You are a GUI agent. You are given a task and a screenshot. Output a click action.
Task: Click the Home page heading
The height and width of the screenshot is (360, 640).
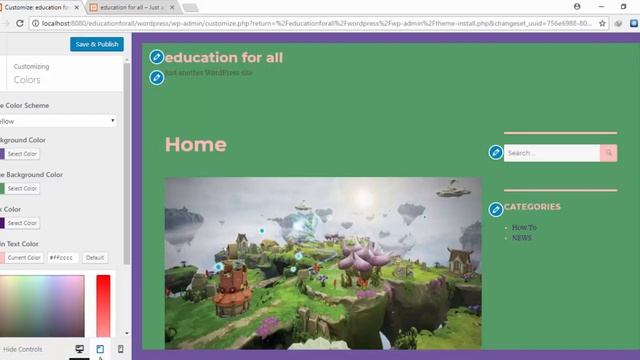[x=196, y=144]
